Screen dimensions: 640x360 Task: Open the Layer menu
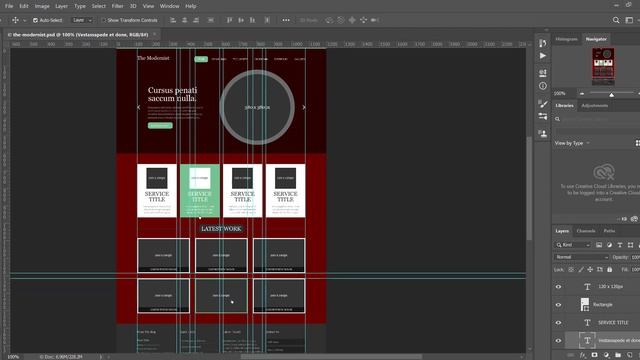click(x=61, y=6)
